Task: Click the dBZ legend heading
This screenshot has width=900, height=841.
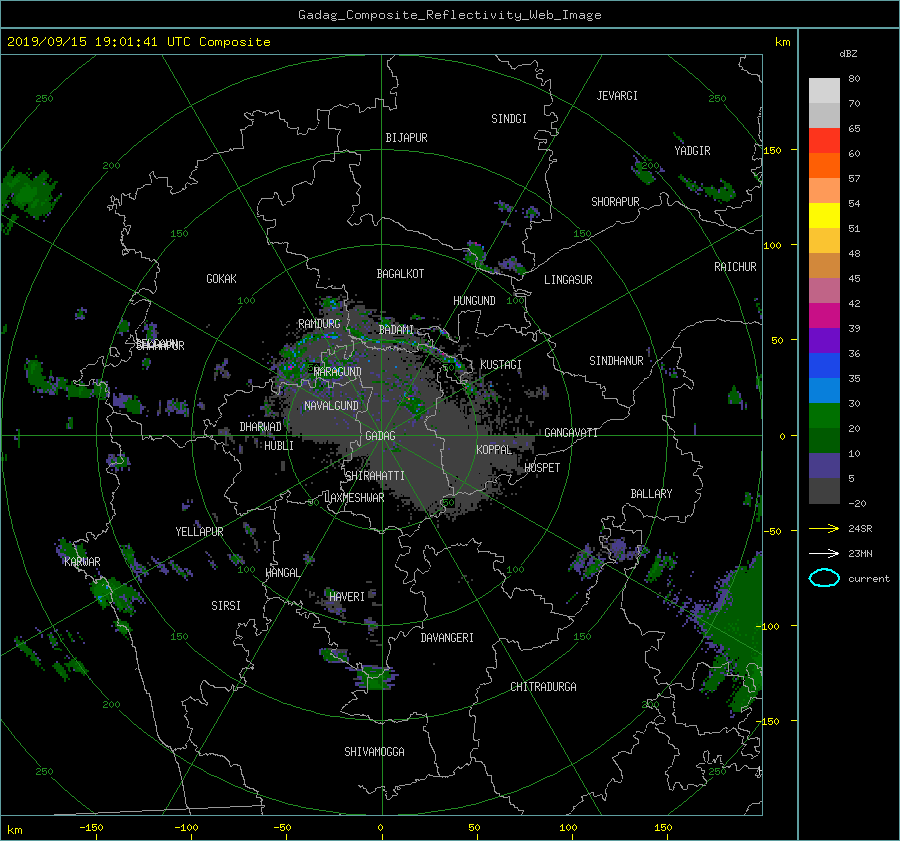Action: tap(848, 54)
